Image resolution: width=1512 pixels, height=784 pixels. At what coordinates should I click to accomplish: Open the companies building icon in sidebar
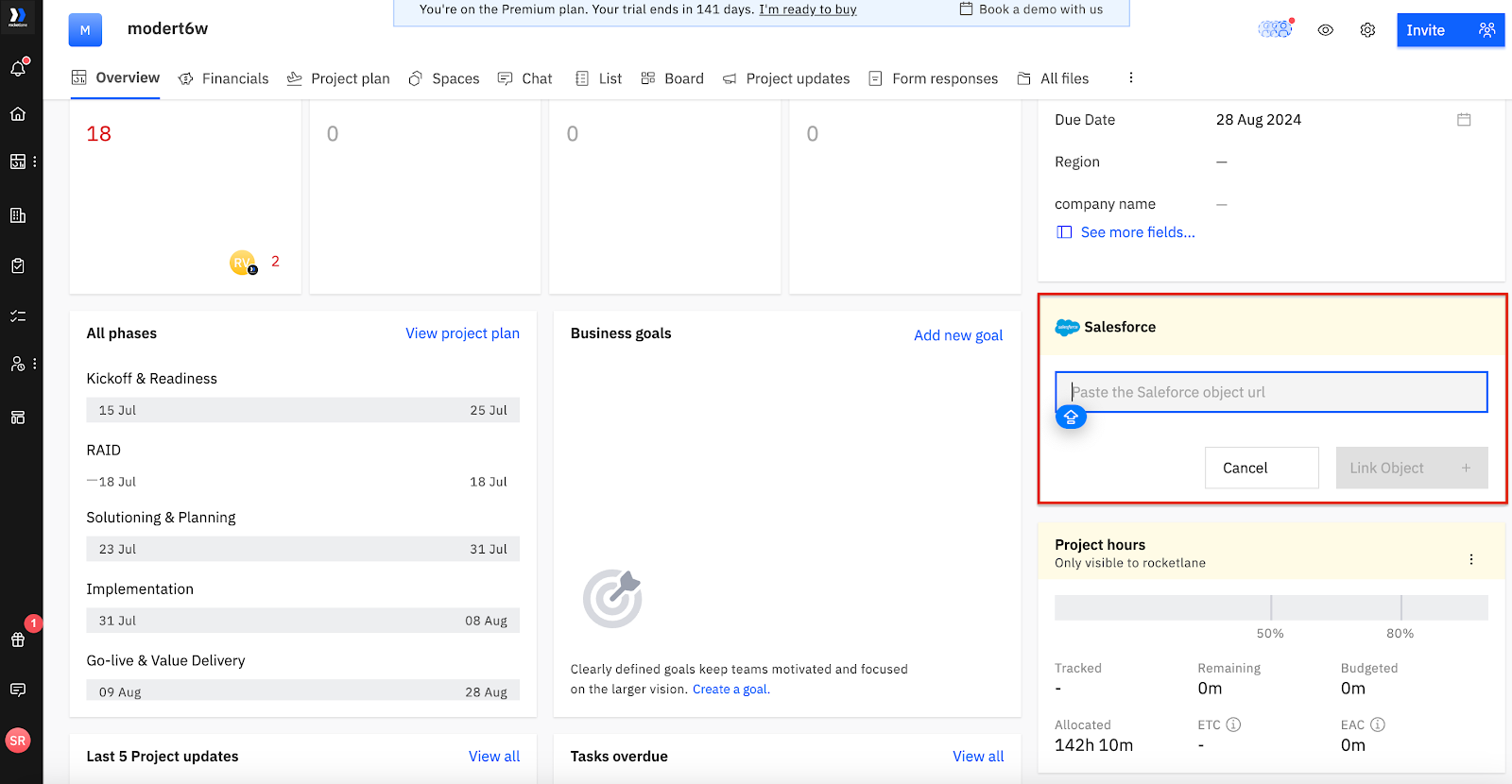click(18, 215)
